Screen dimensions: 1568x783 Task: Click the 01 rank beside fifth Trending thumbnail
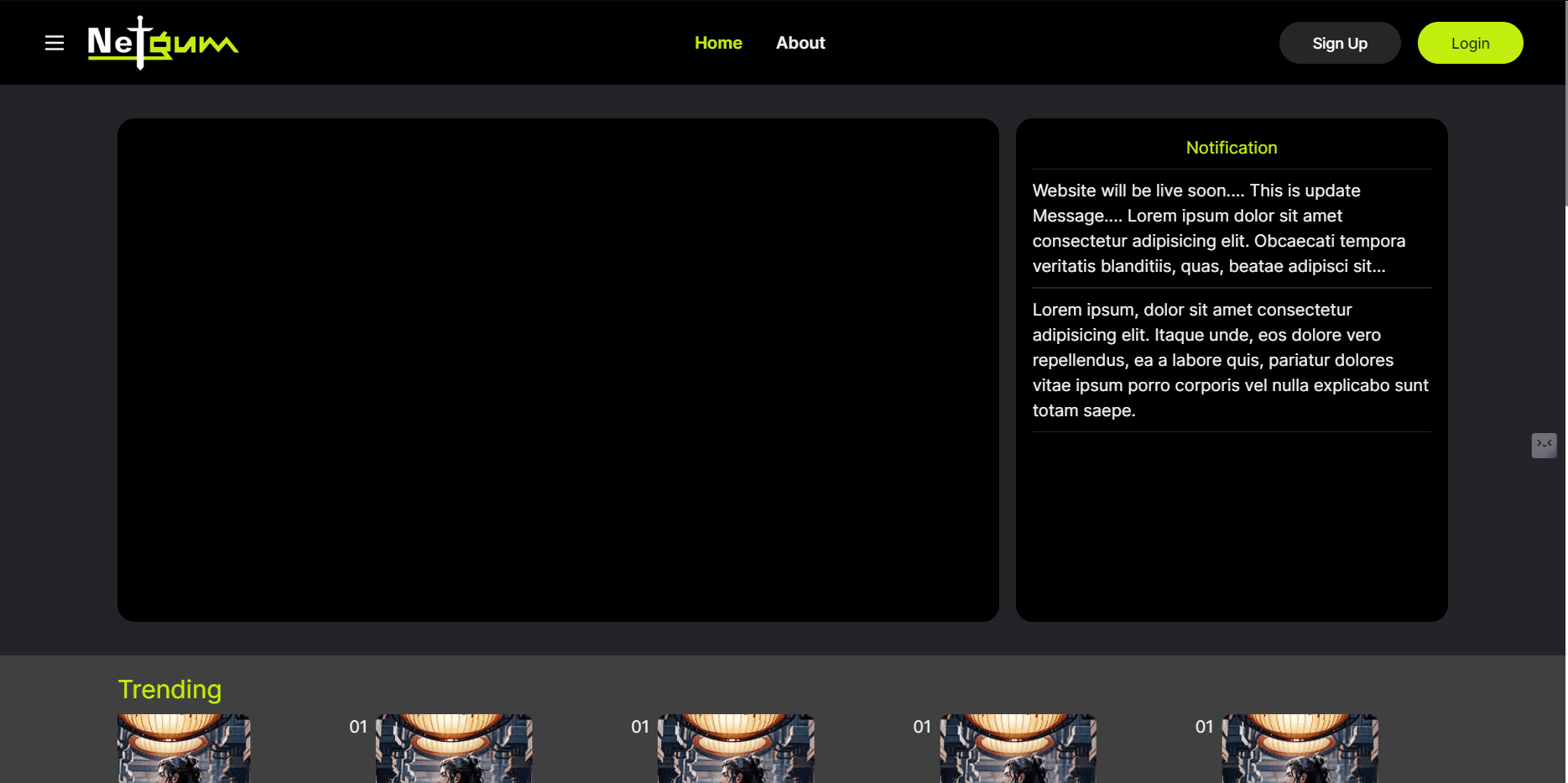(1204, 727)
